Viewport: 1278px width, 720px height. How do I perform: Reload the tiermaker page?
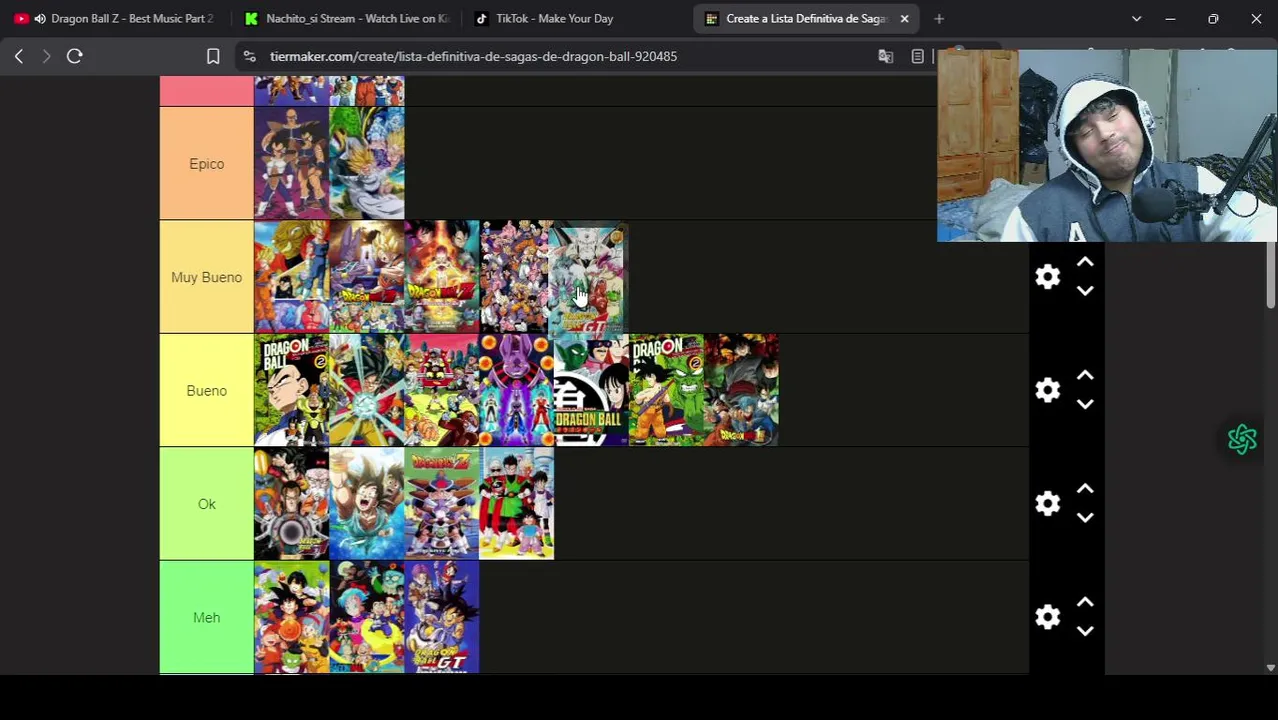pyautogui.click(x=74, y=57)
